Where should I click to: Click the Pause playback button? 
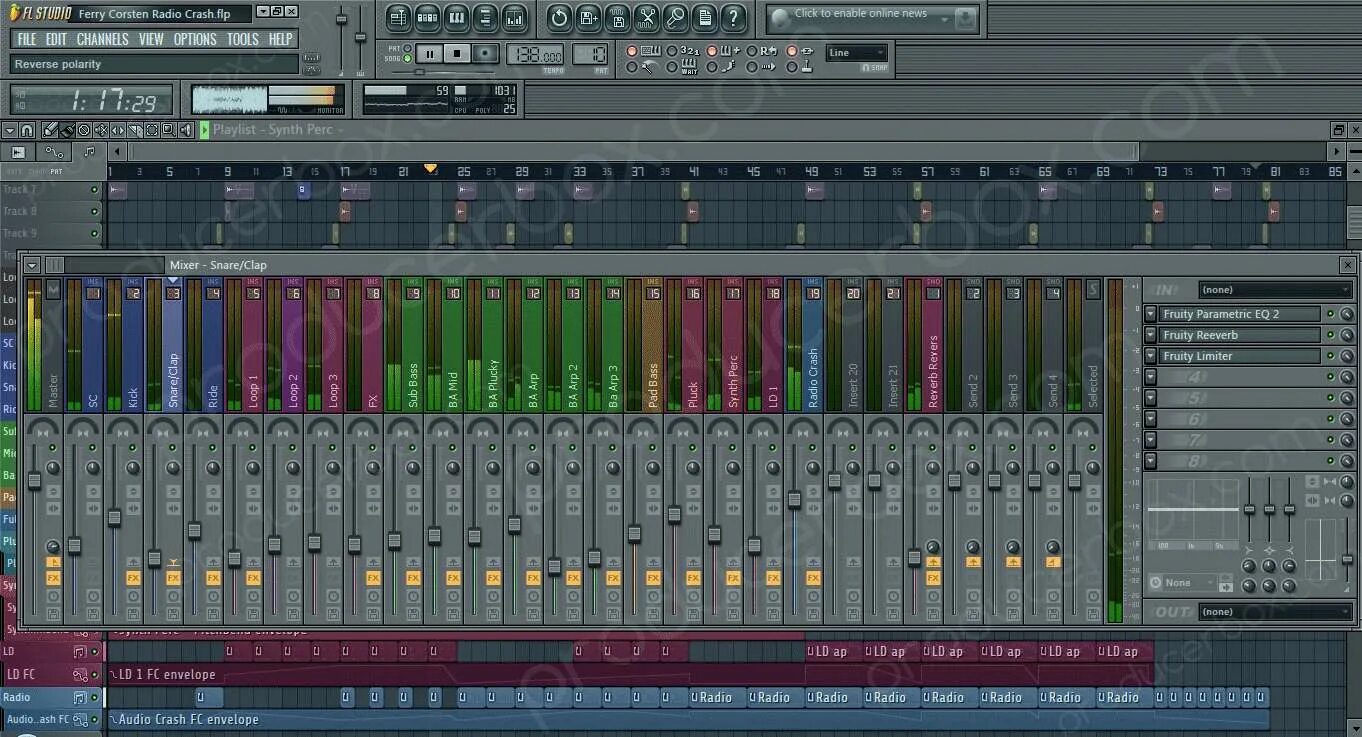429,54
